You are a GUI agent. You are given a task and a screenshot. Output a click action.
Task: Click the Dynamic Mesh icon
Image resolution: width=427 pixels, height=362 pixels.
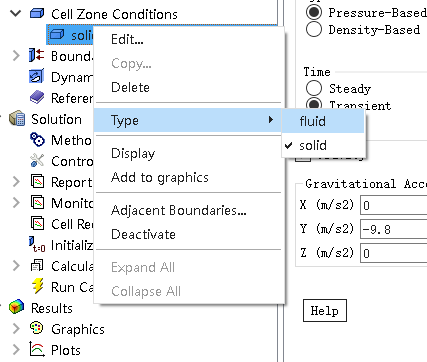click(37, 76)
